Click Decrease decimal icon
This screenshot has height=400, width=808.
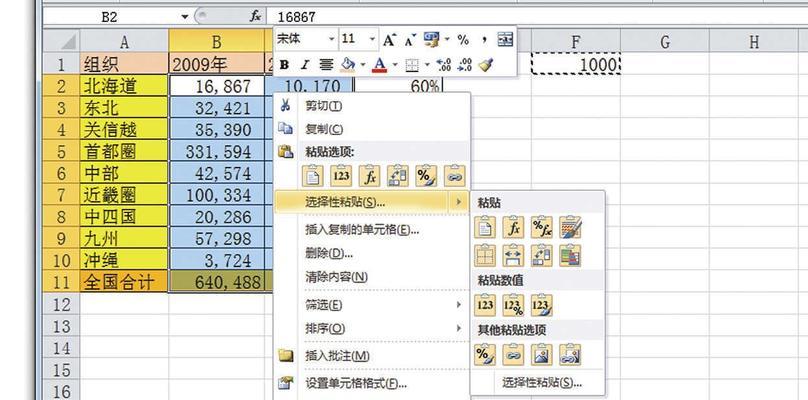[464, 64]
